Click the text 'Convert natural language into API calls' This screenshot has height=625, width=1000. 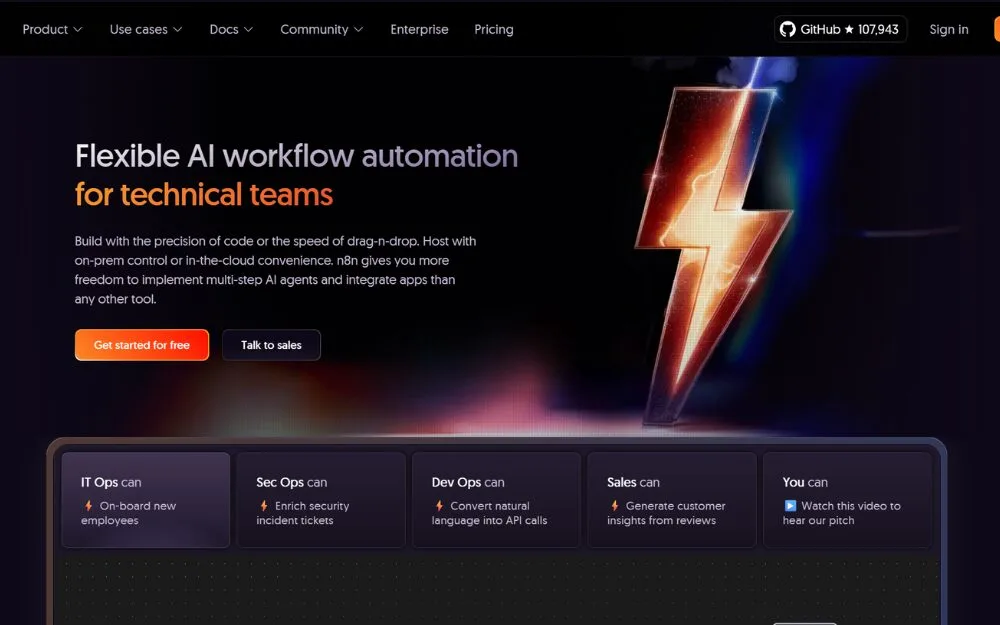click(490, 513)
